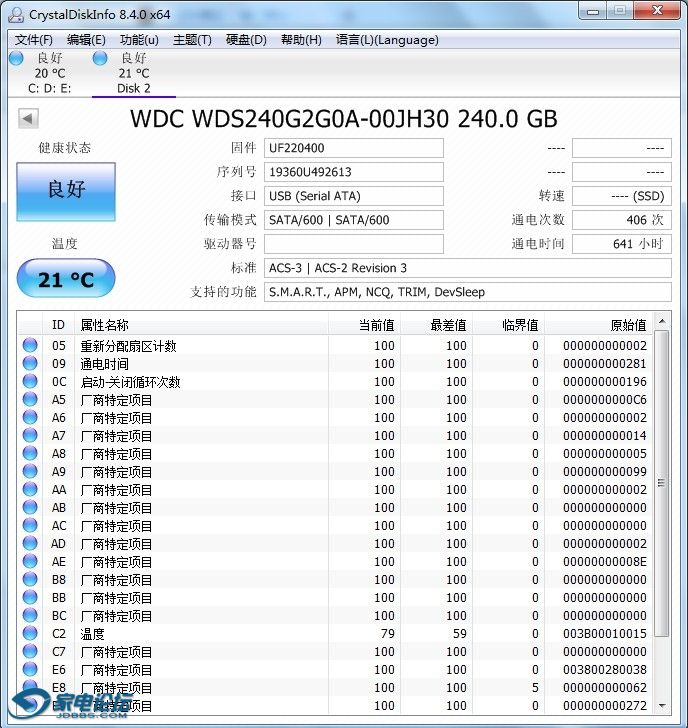The height and width of the screenshot is (728, 688).
Task: Open the 语言(L)(Language) menu
Action: pos(387,40)
